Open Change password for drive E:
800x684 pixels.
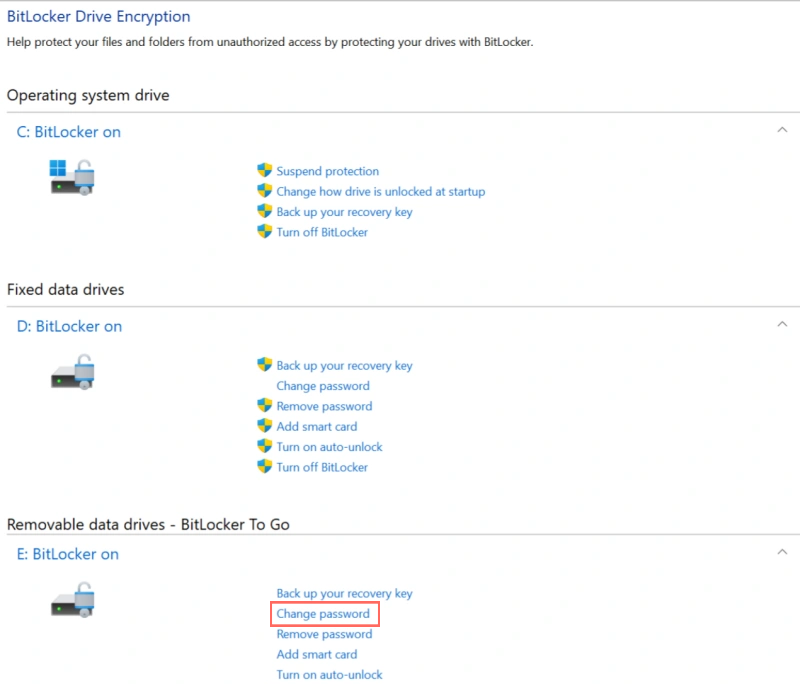click(x=323, y=613)
